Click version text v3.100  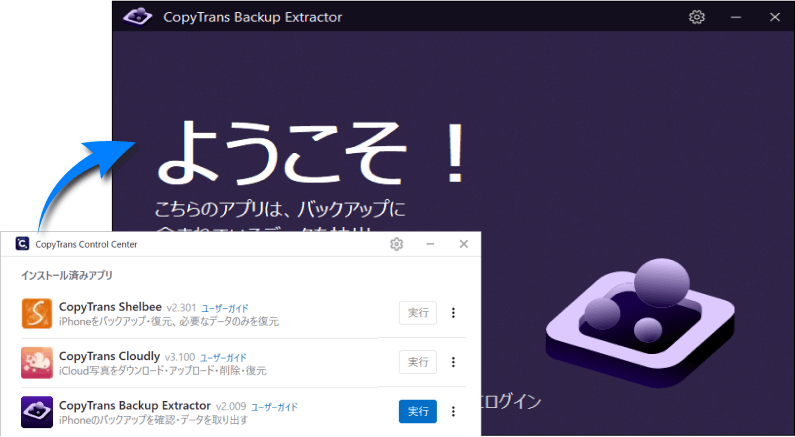pos(179,357)
